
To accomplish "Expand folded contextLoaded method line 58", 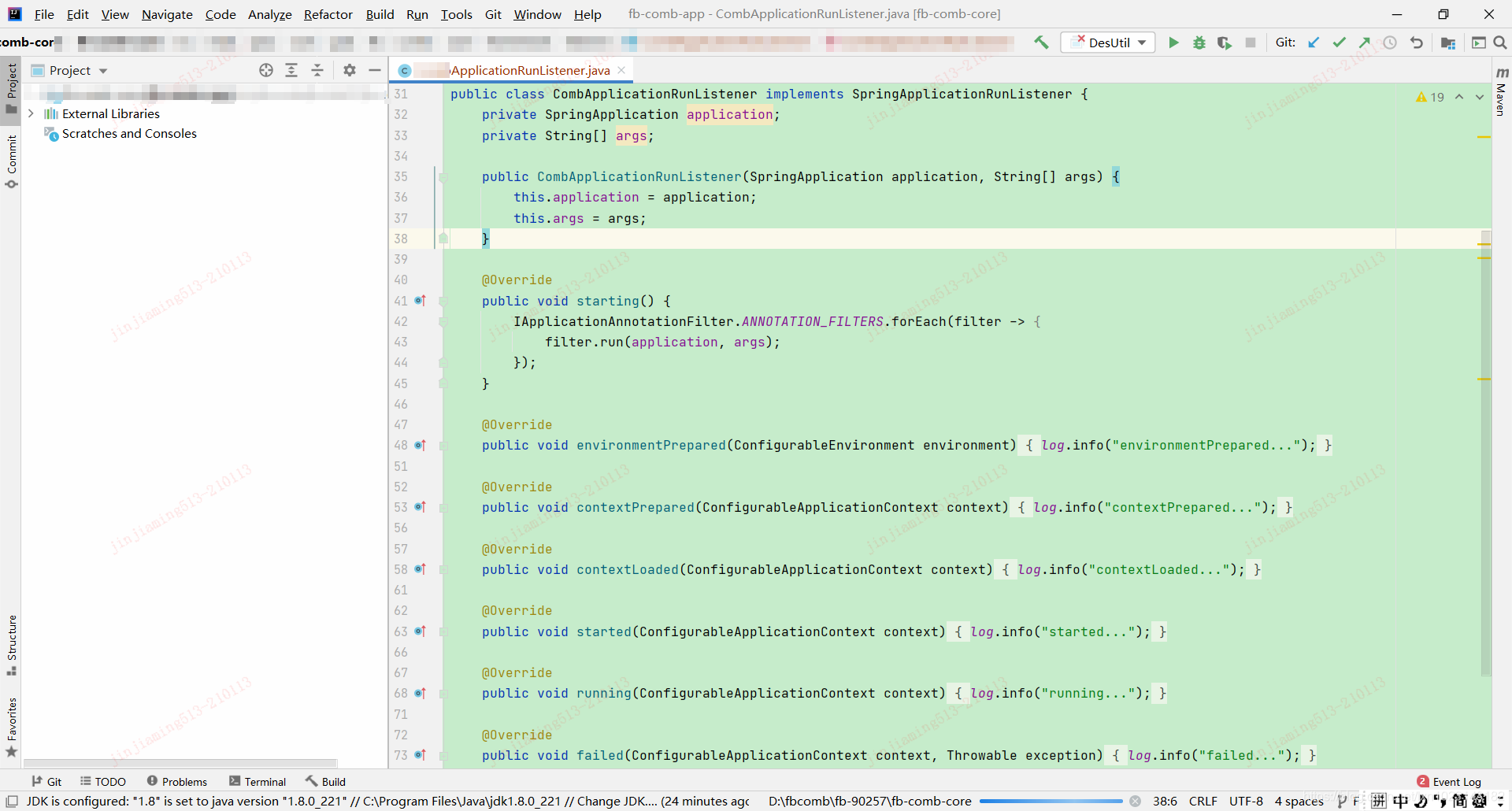I will click(x=443, y=570).
